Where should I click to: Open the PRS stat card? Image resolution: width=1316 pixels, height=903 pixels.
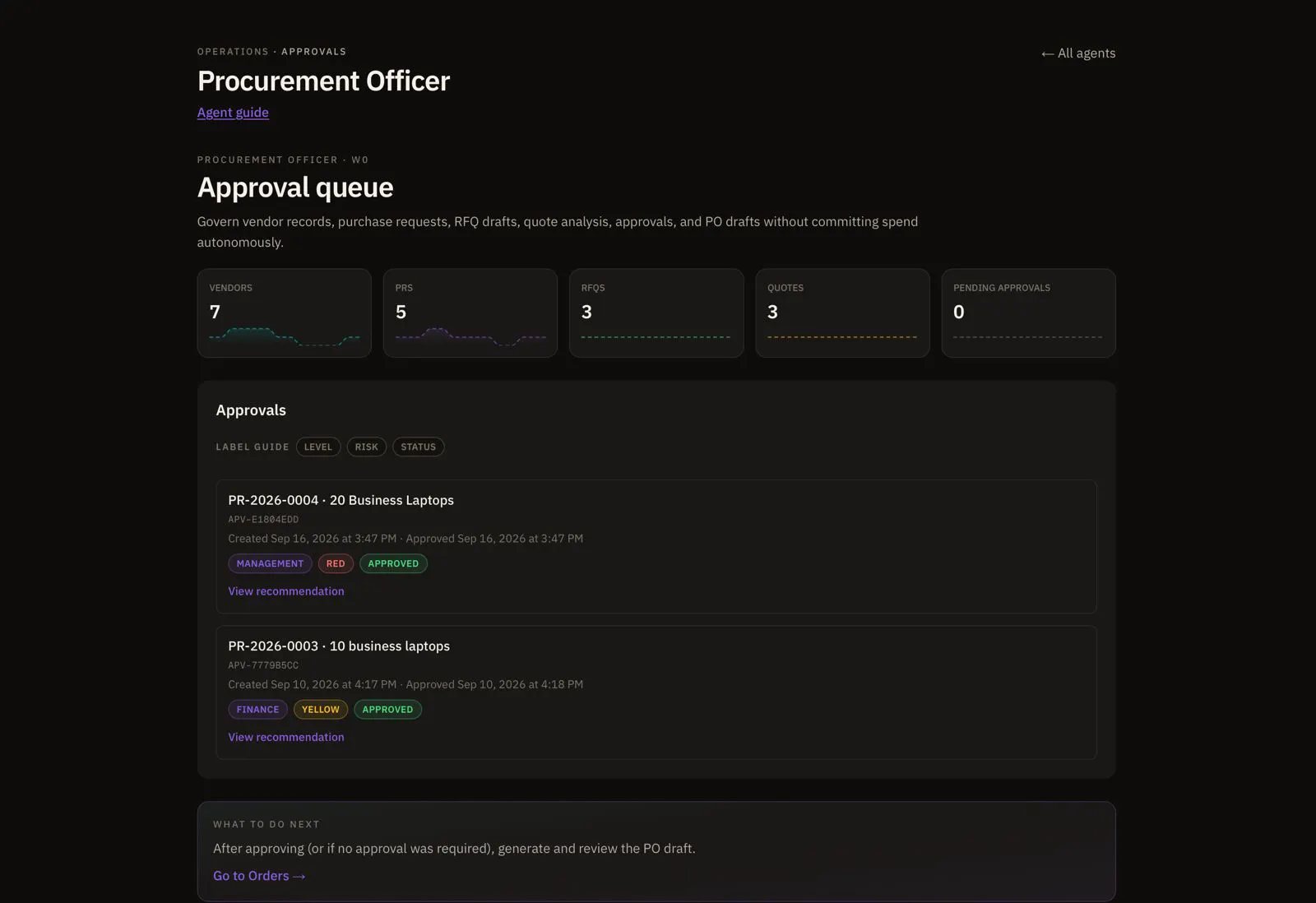pyautogui.click(x=470, y=313)
